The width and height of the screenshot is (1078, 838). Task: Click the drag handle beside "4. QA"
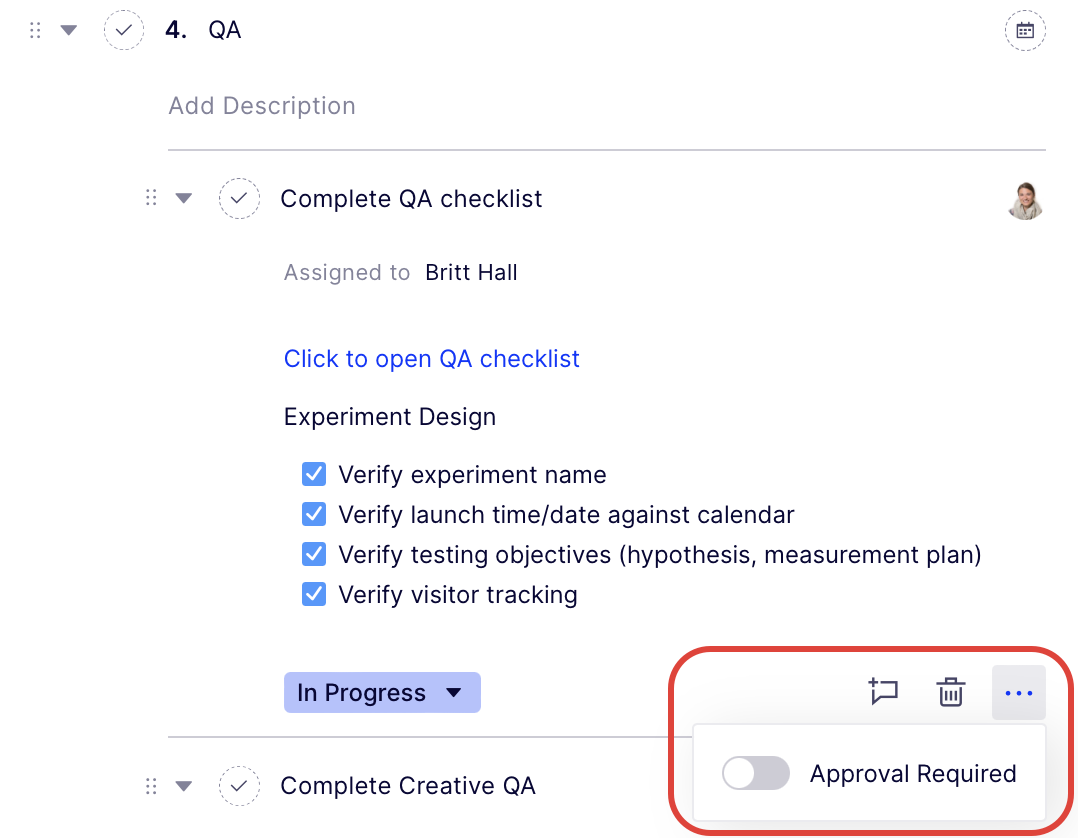(x=34, y=30)
